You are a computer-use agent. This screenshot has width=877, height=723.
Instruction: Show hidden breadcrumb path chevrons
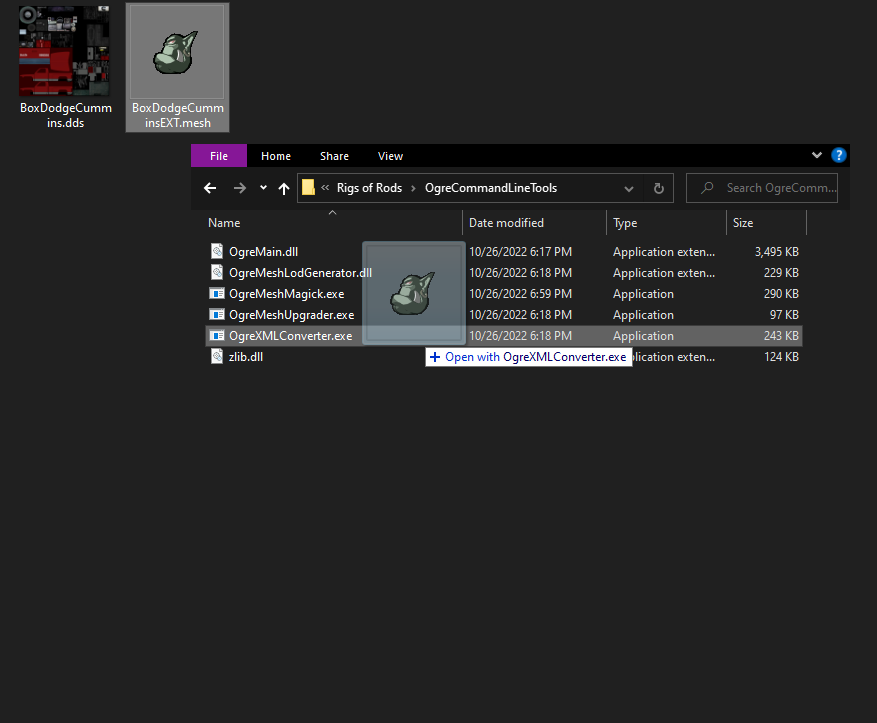[x=325, y=188]
